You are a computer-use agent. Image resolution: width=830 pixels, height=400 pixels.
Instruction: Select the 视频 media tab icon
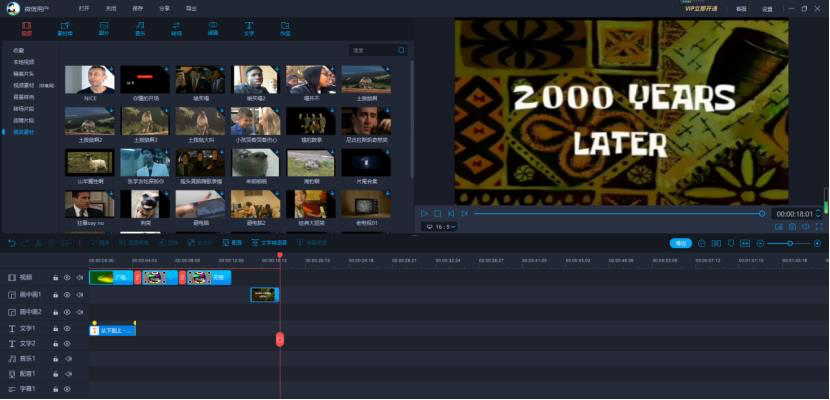[26, 25]
